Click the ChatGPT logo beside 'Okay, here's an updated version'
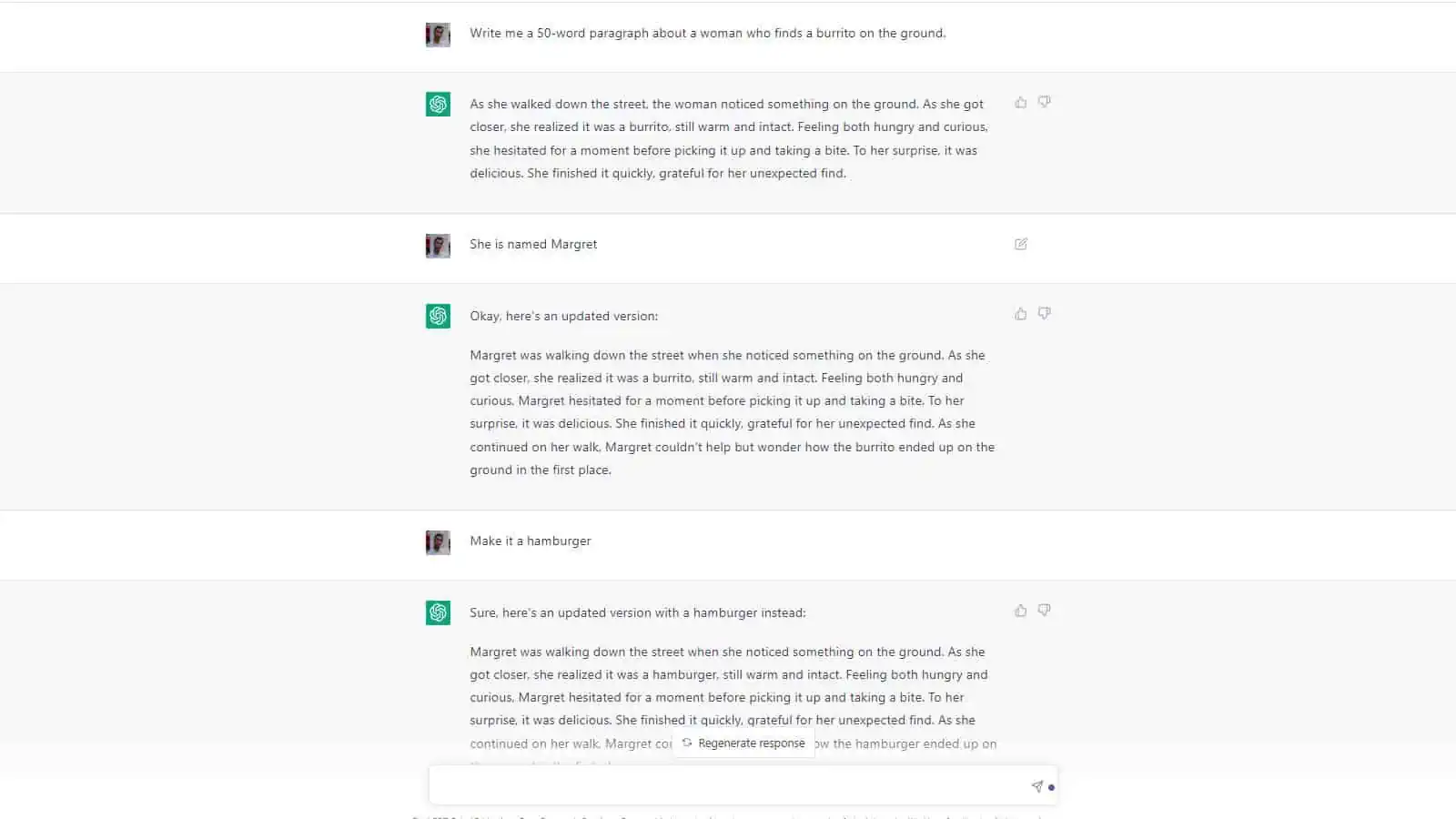 pyautogui.click(x=438, y=316)
